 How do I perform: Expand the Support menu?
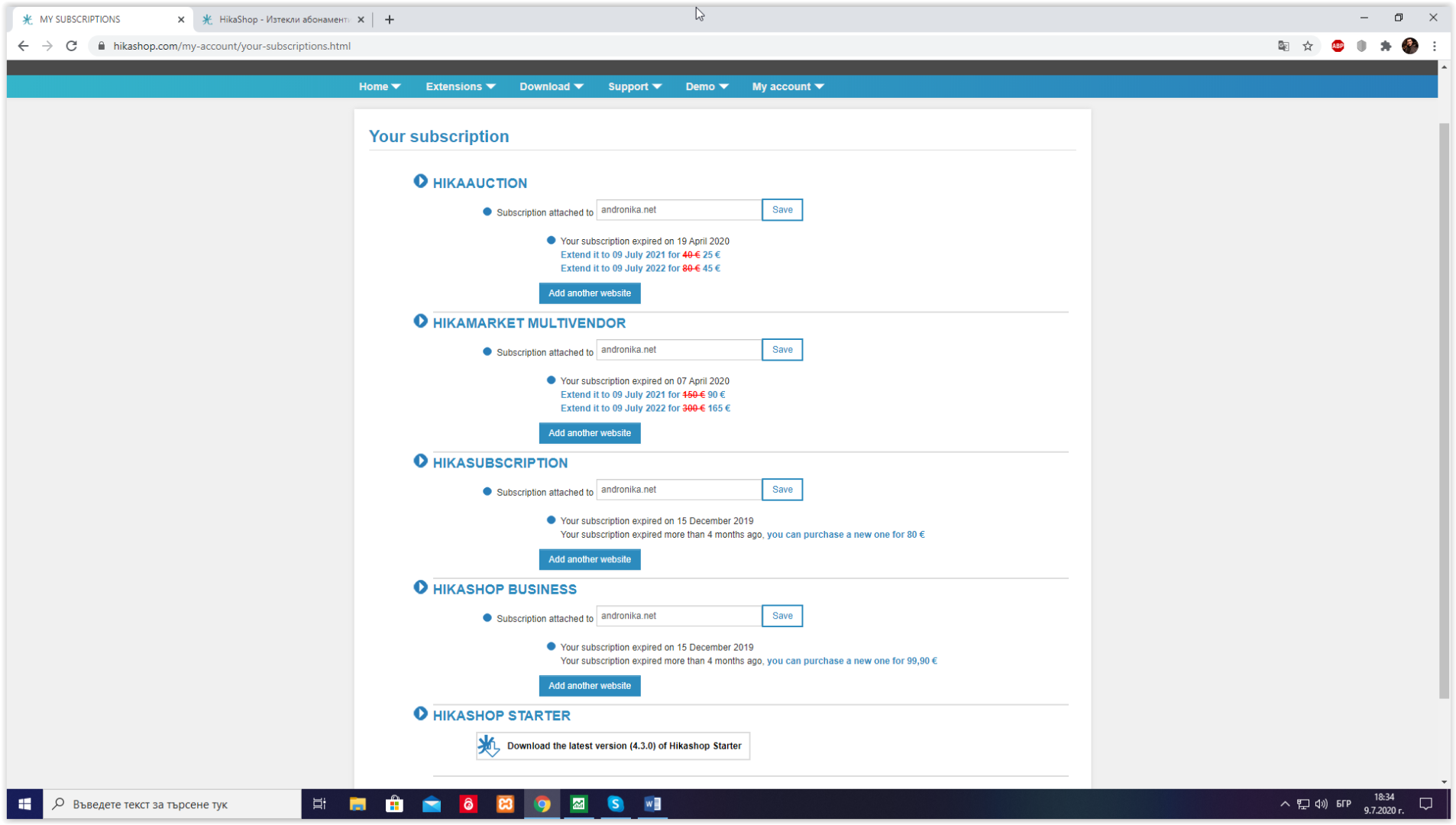click(635, 86)
